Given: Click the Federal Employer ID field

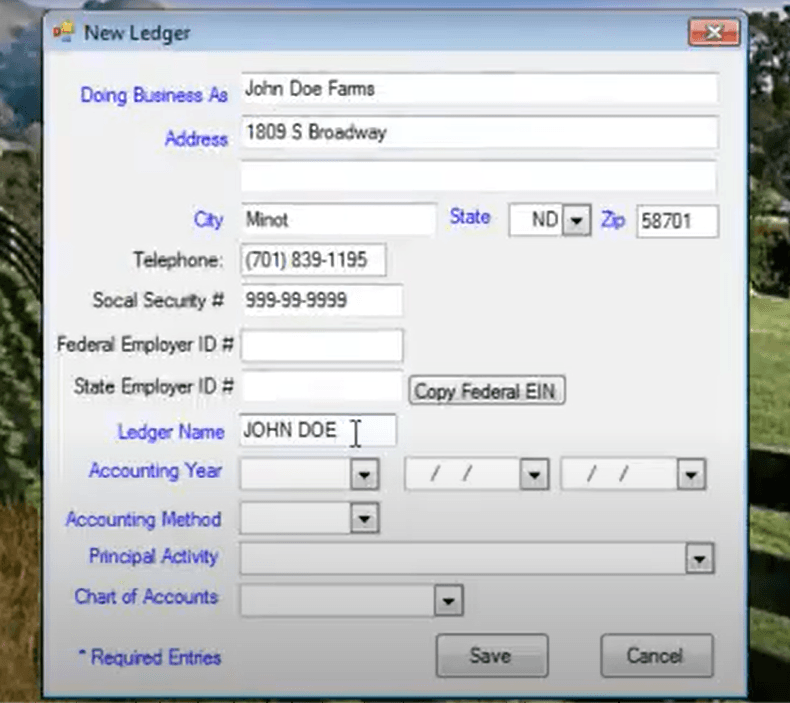Looking at the screenshot, I should (x=322, y=346).
